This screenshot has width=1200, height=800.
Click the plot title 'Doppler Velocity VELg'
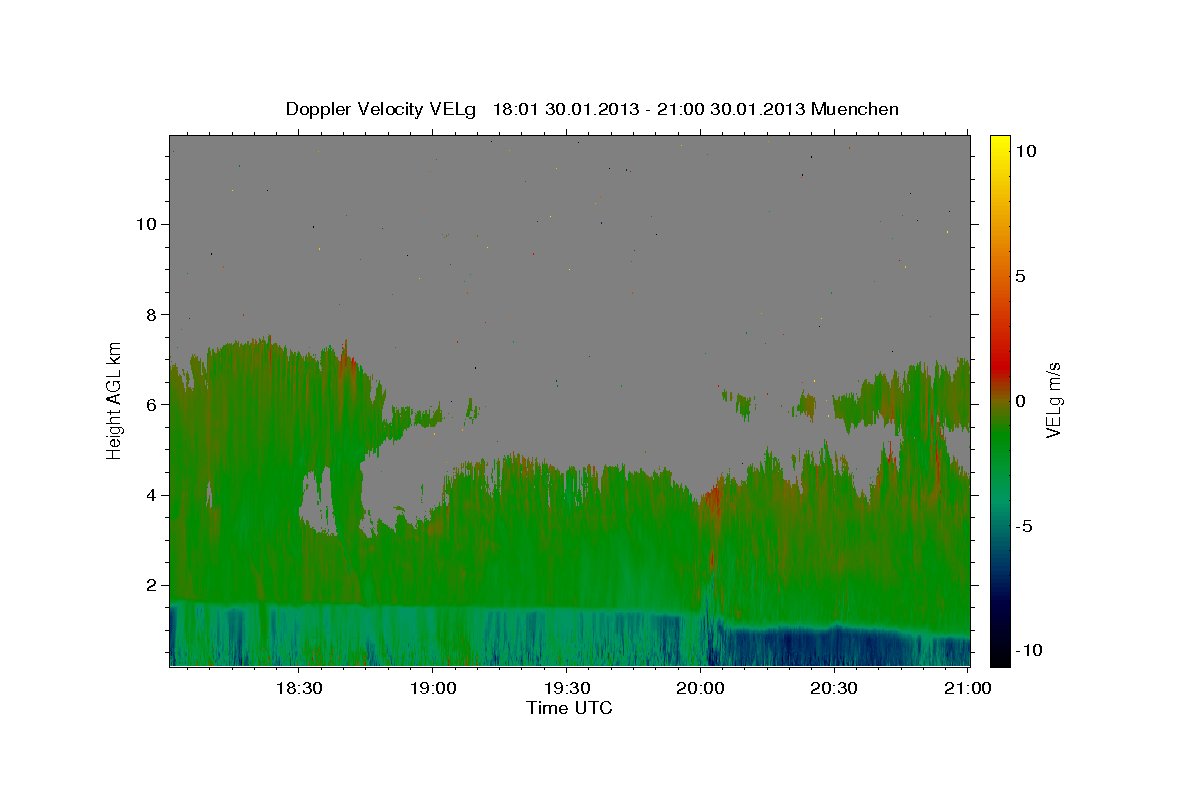pyautogui.click(x=382, y=109)
